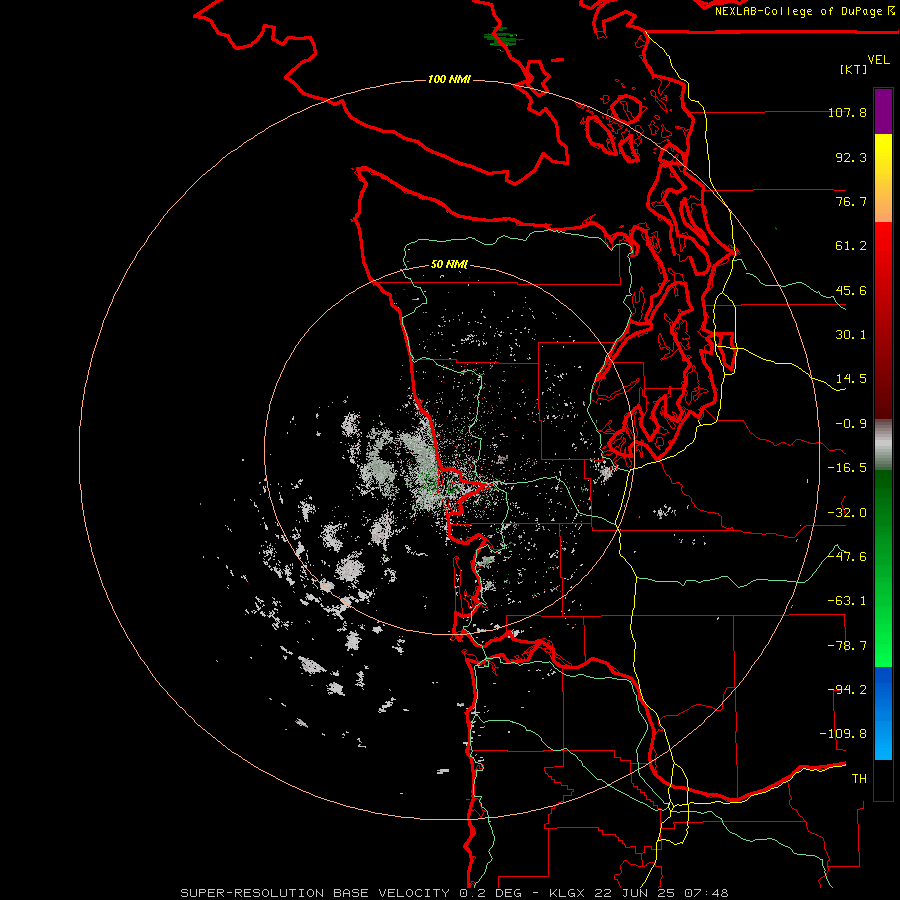
Task: Click the 92.3 velocity scale value
Action: click(x=851, y=157)
